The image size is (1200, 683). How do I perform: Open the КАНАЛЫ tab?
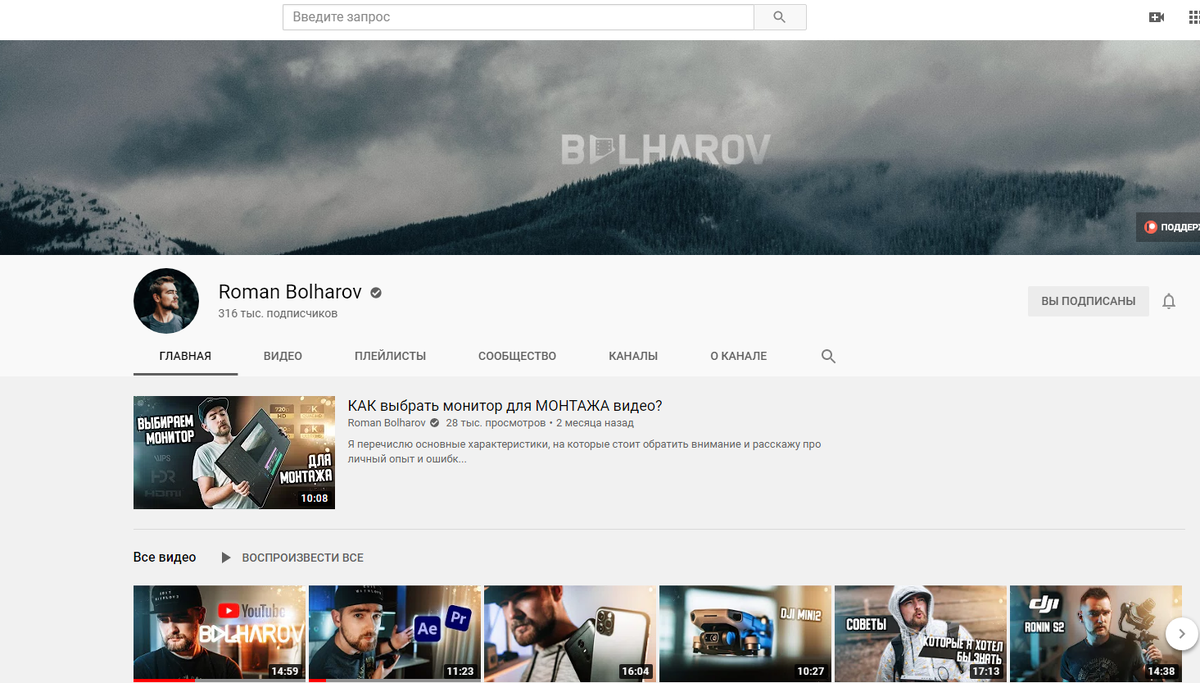click(633, 356)
